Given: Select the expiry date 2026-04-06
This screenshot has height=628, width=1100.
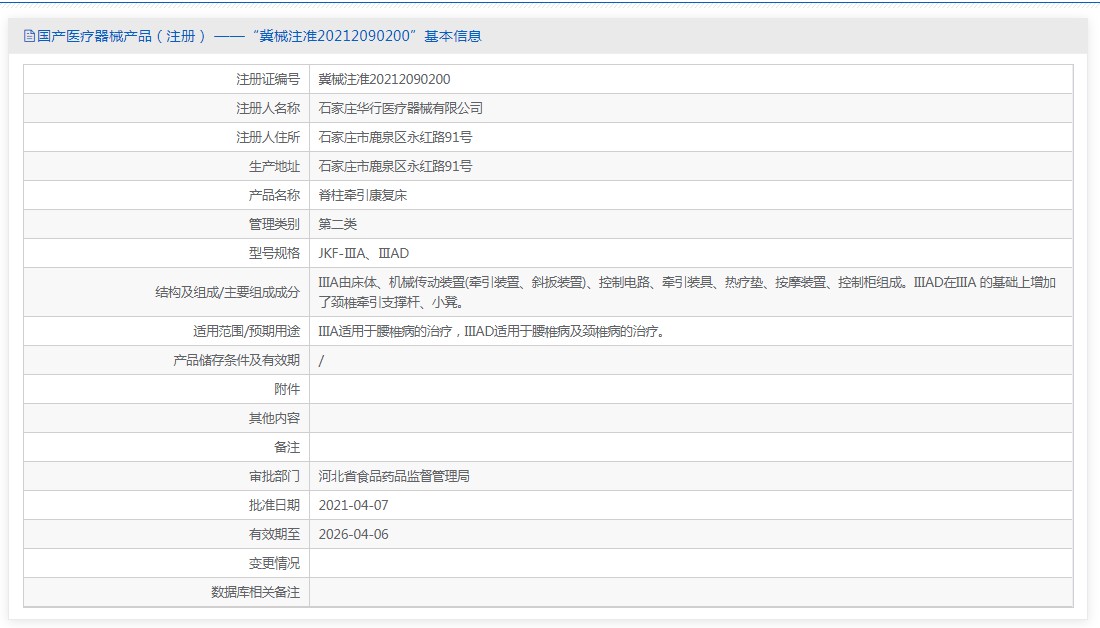Looking at the screenshot, I should click(x=354, y=534).
